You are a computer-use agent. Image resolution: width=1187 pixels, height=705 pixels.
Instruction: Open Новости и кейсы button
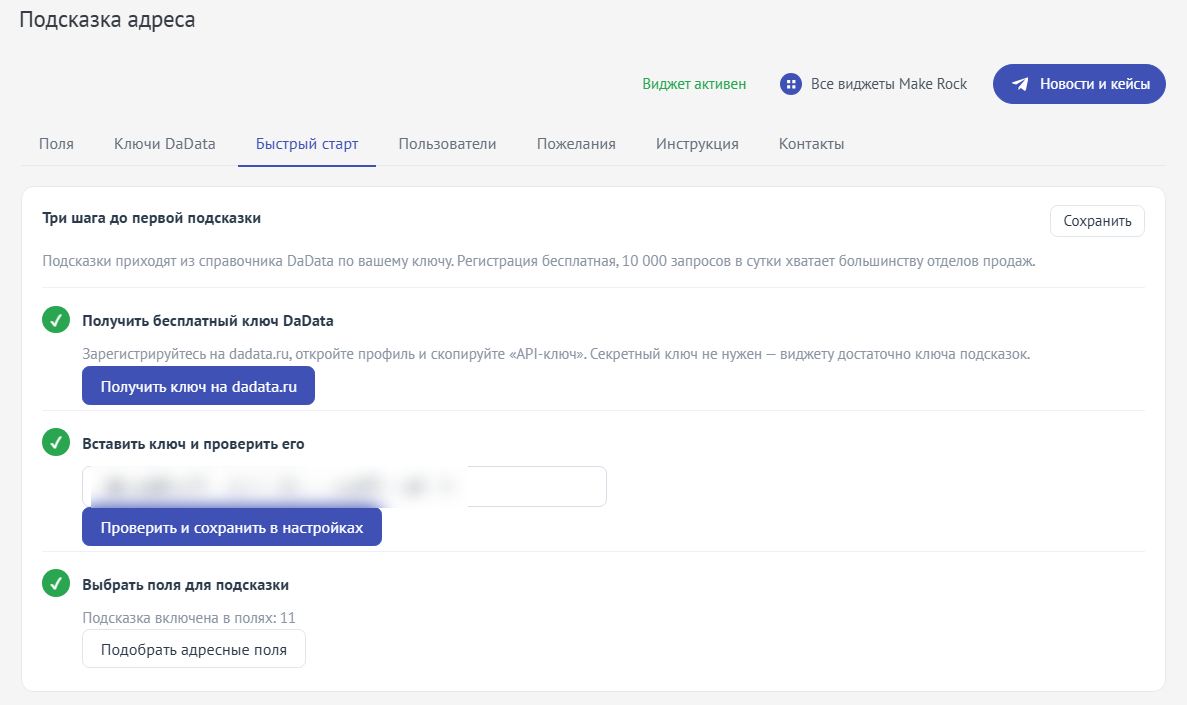pyautogui.click(x=1080, y=84)
